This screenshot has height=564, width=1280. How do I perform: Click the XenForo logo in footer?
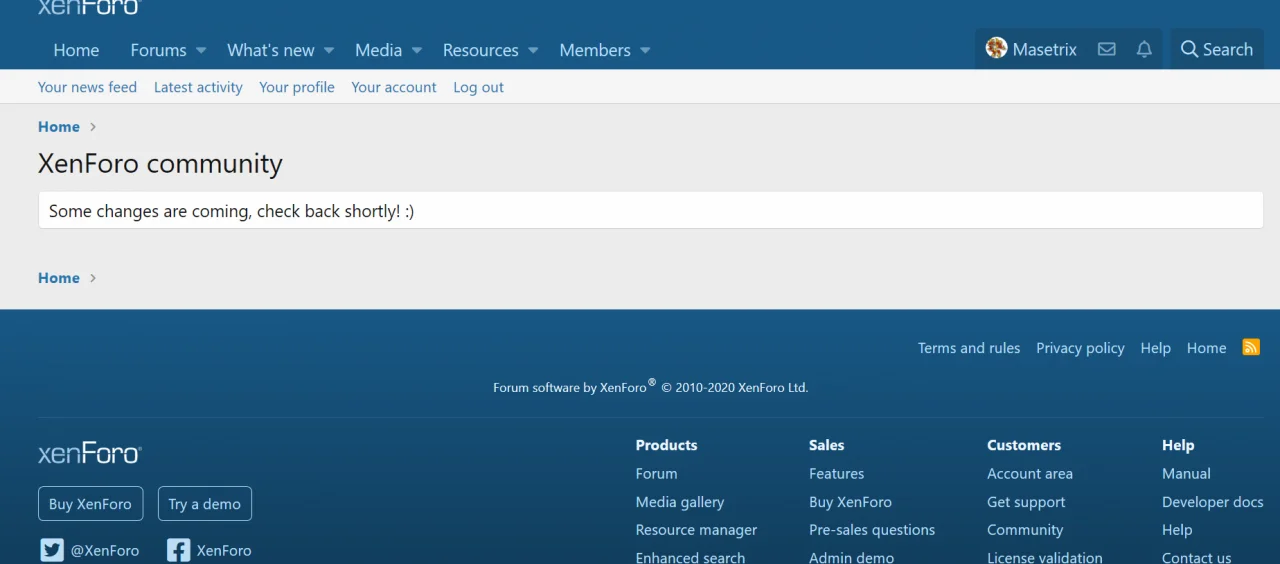(x=90, y=453)
